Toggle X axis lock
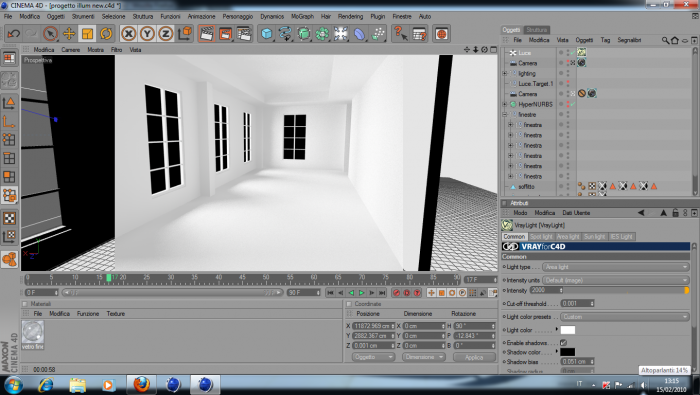The height and width of the screenshot is (395, 700). click(129, 33)
